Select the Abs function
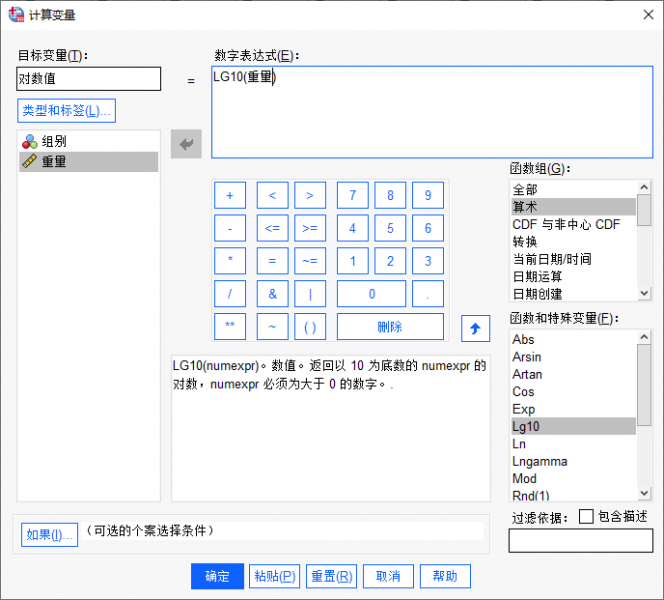This screenshot has width=664, height=600. click(573, 339)
